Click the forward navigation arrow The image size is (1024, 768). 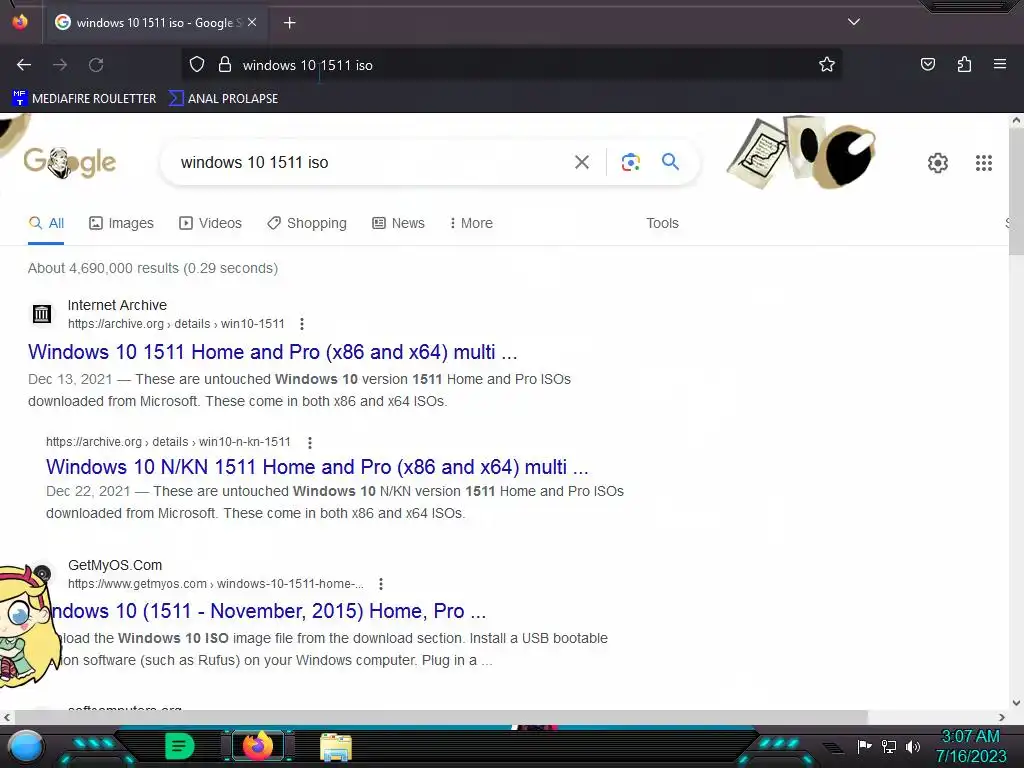pyautogui.click(x=60, y=65)
